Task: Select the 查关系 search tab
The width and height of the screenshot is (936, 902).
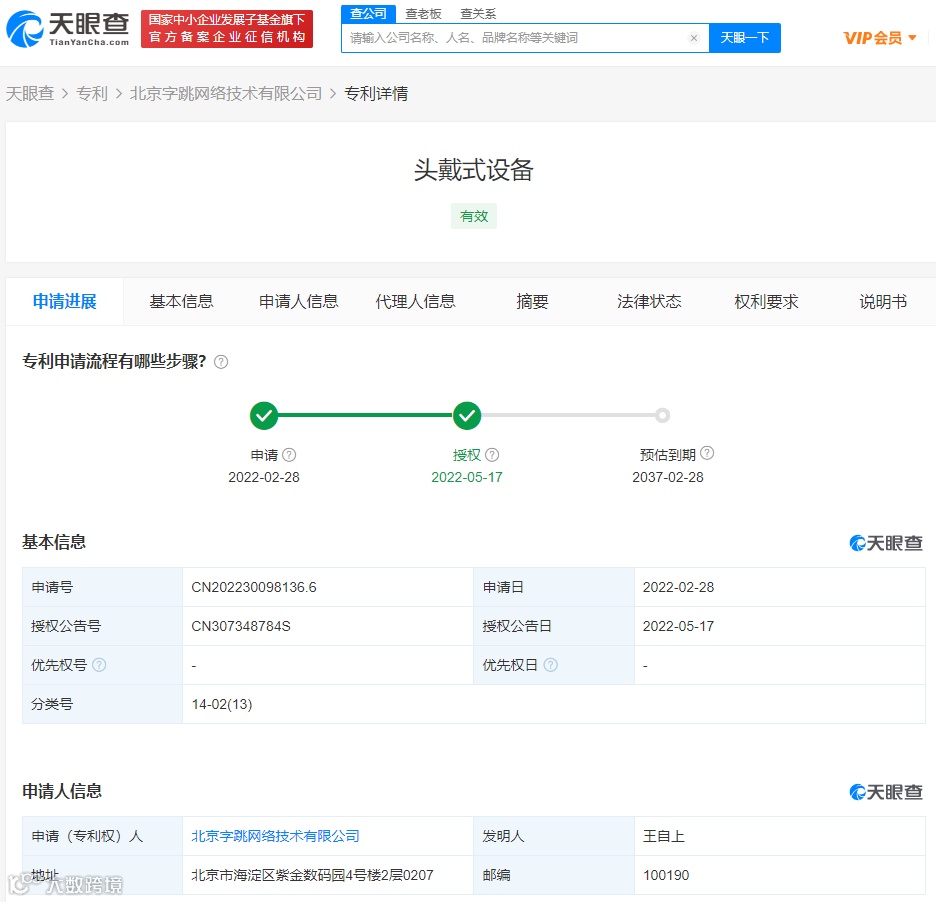Action: click(x=478, y=14)
